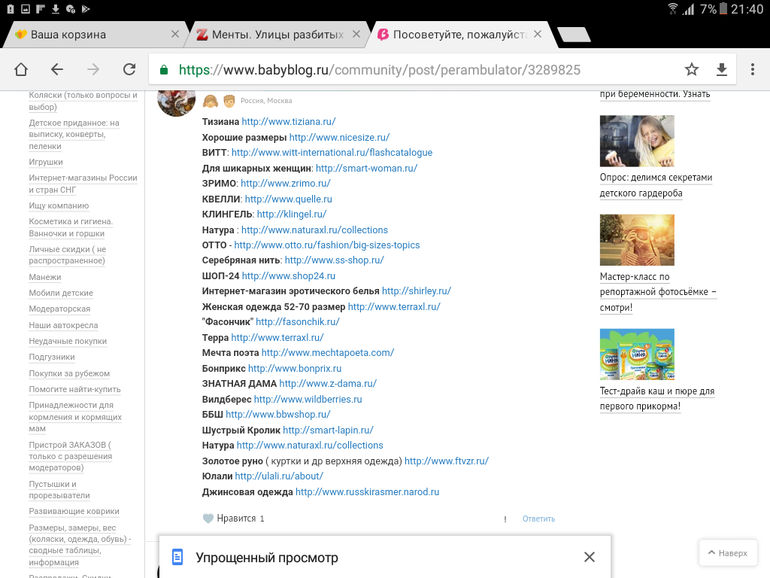Open the browser three-dot menu
Screen dimensions: 770x578
[752, 70]
